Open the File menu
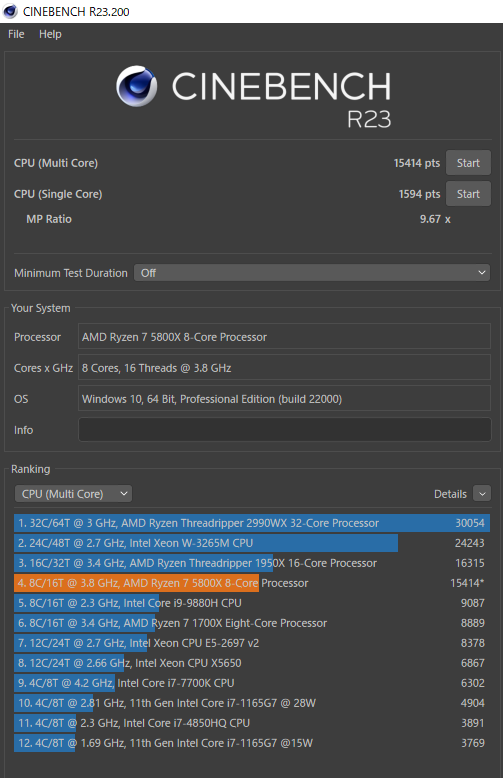The image size is (503, 778). pyautogui.click(x=16, y=34)
